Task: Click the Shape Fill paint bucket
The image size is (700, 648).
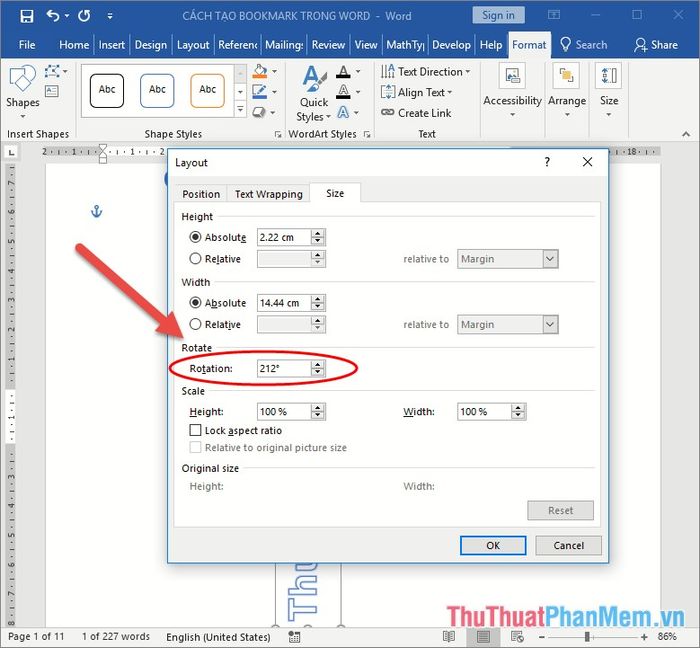Action: (x=260, y=71)
